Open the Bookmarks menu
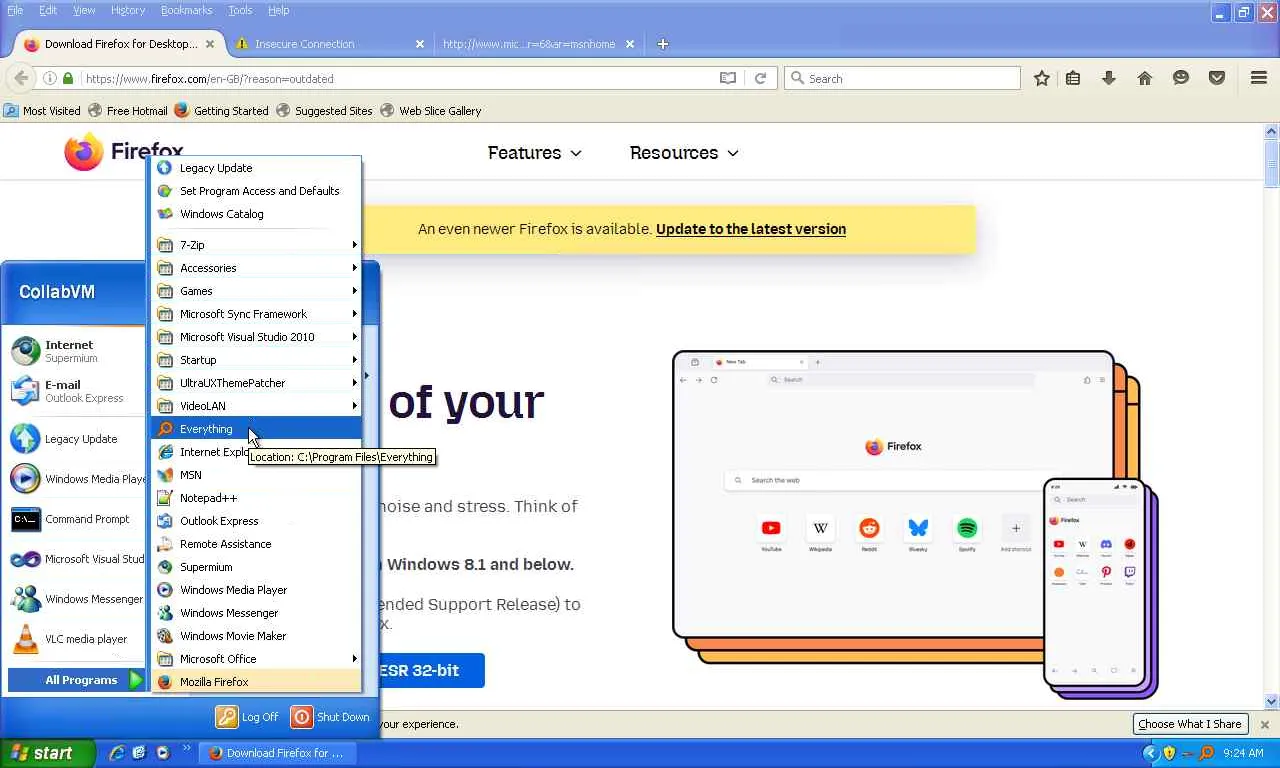 pyautogui.click(x=186, y=10)
